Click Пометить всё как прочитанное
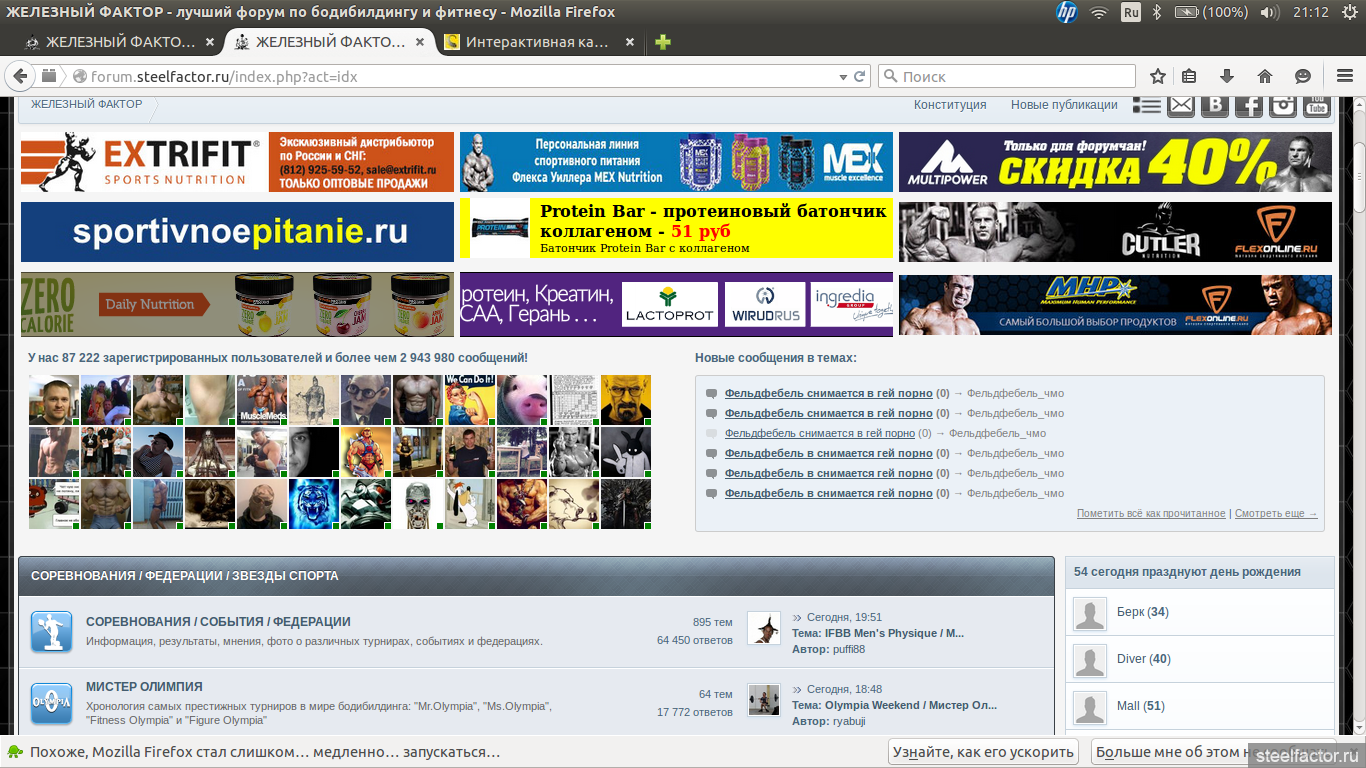Screen dimensions: 1366x768 click(x=1151, y=514)
